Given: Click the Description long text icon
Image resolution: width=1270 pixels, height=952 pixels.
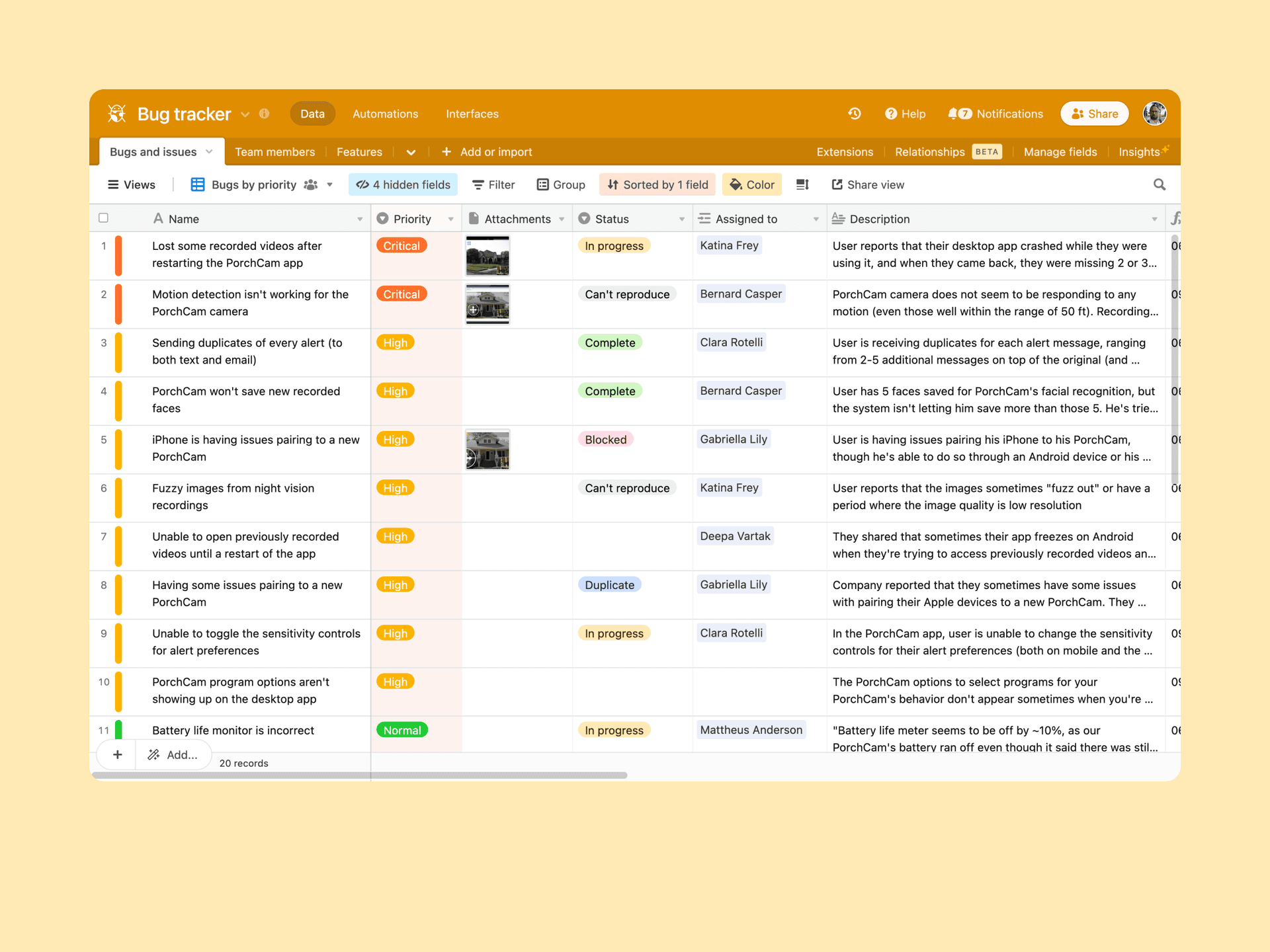Looking at the screenshot, I should [x=838, y=218].
